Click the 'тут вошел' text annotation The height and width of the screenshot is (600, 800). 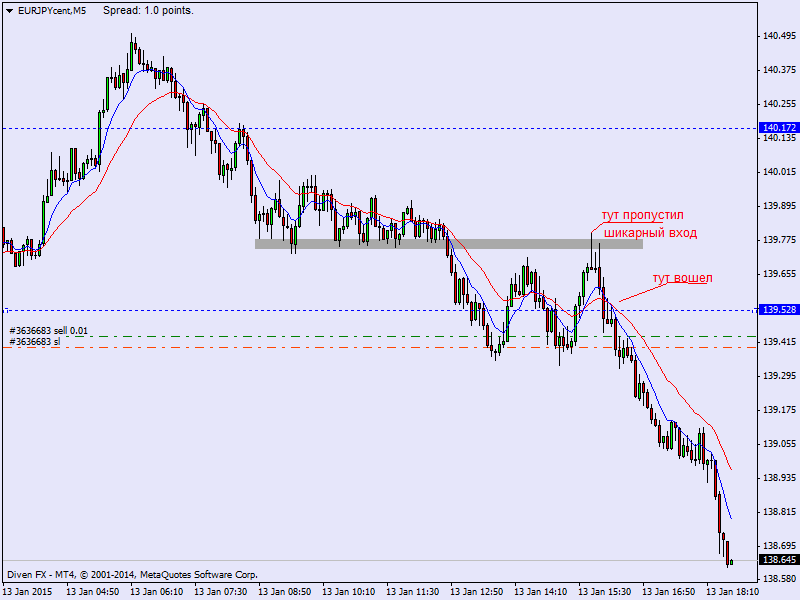683,278
